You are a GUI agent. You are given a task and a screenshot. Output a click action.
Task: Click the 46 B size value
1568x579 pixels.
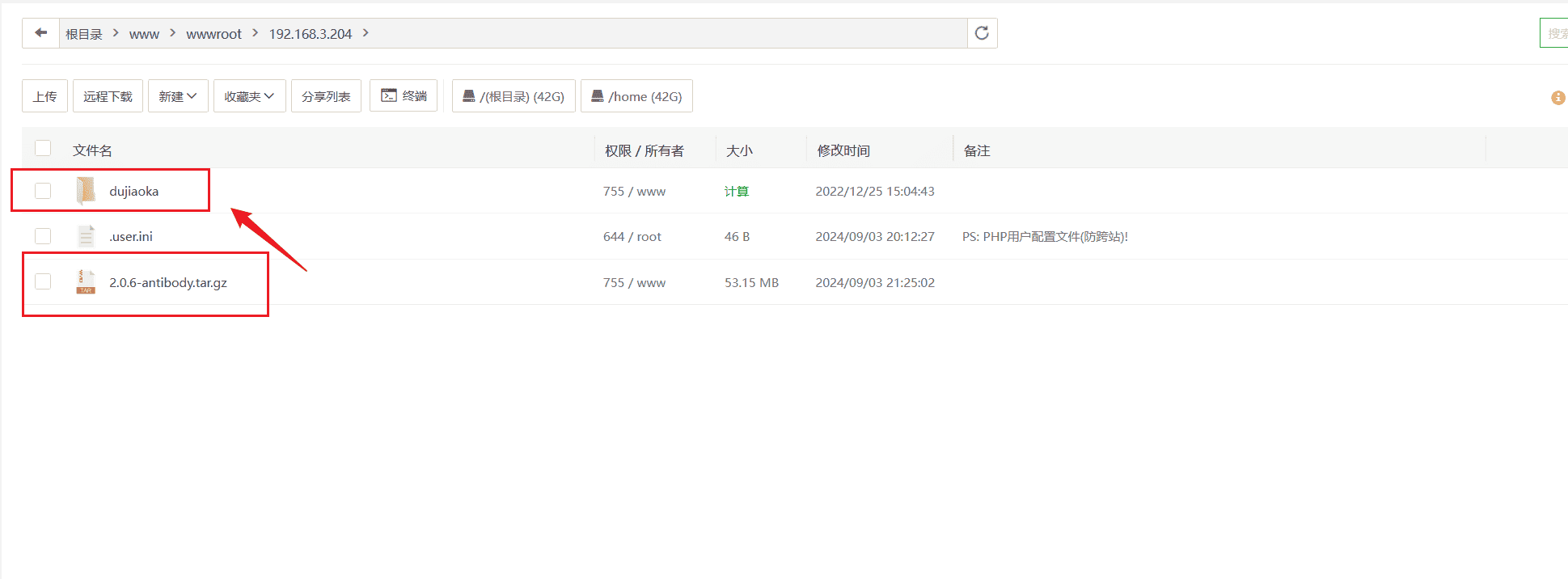click(737, 237)
